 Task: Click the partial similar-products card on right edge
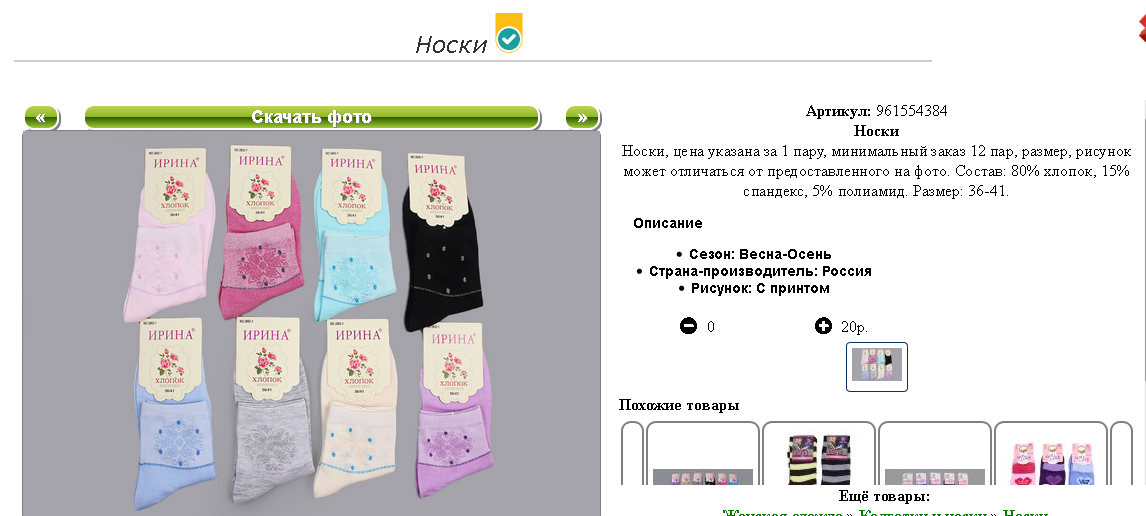[x=1121, y=453]
